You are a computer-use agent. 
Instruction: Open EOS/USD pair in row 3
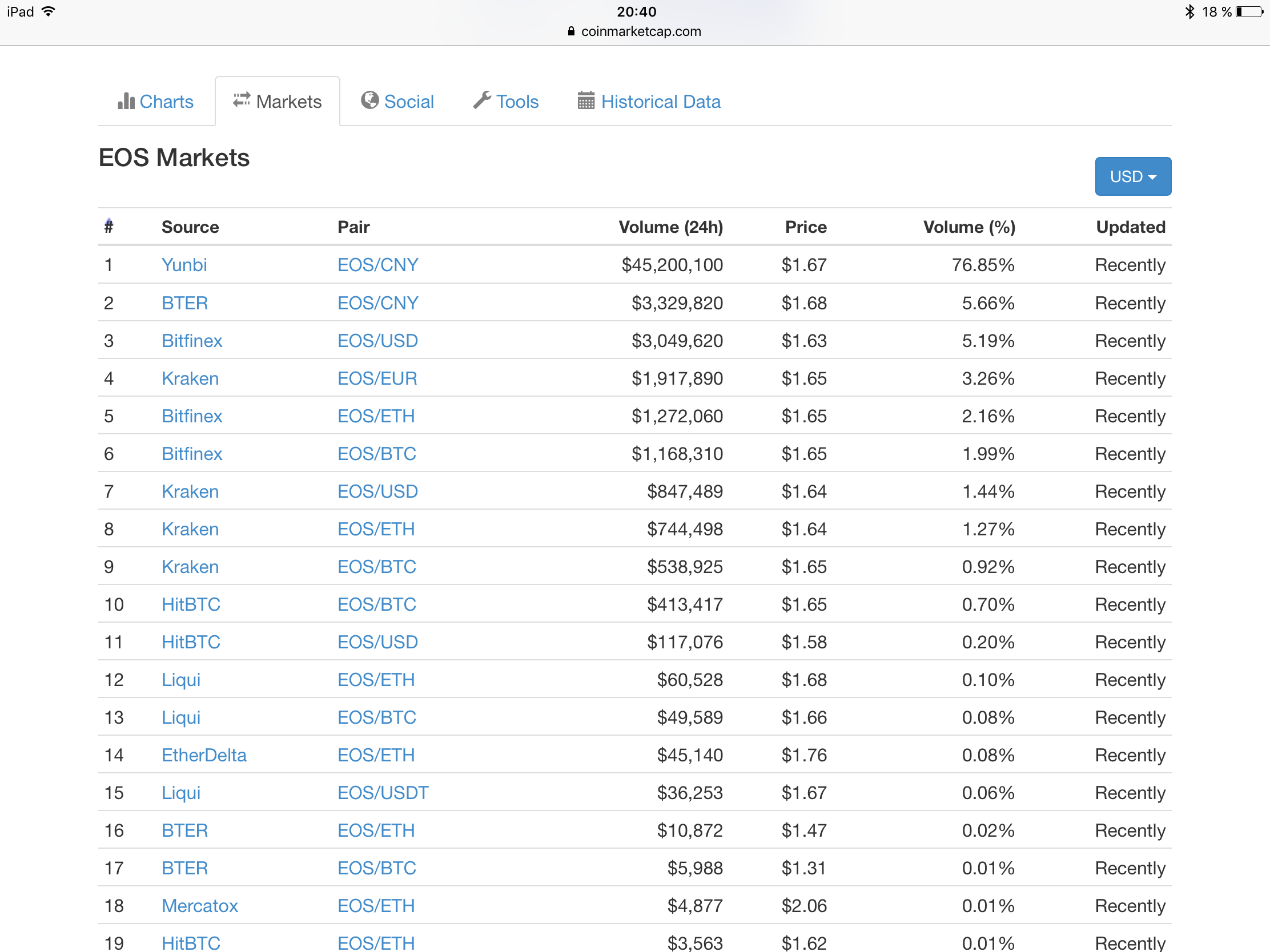tap(378, 341)
